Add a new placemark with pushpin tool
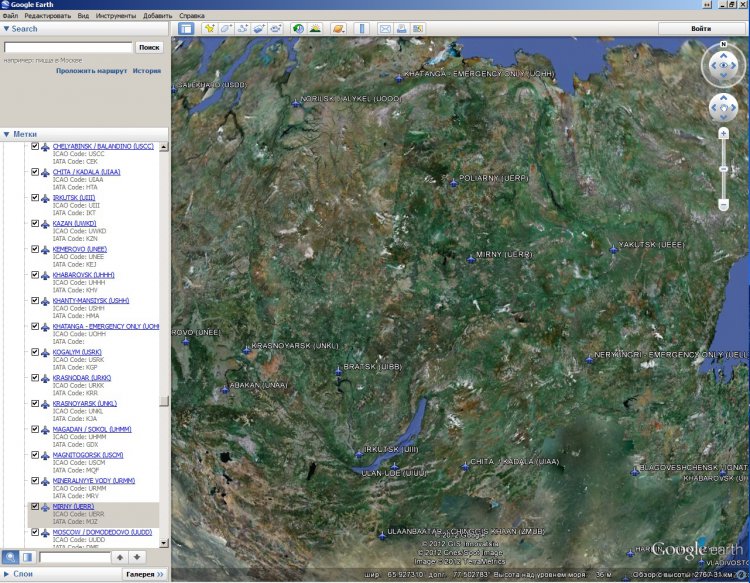 coord(210,29)
